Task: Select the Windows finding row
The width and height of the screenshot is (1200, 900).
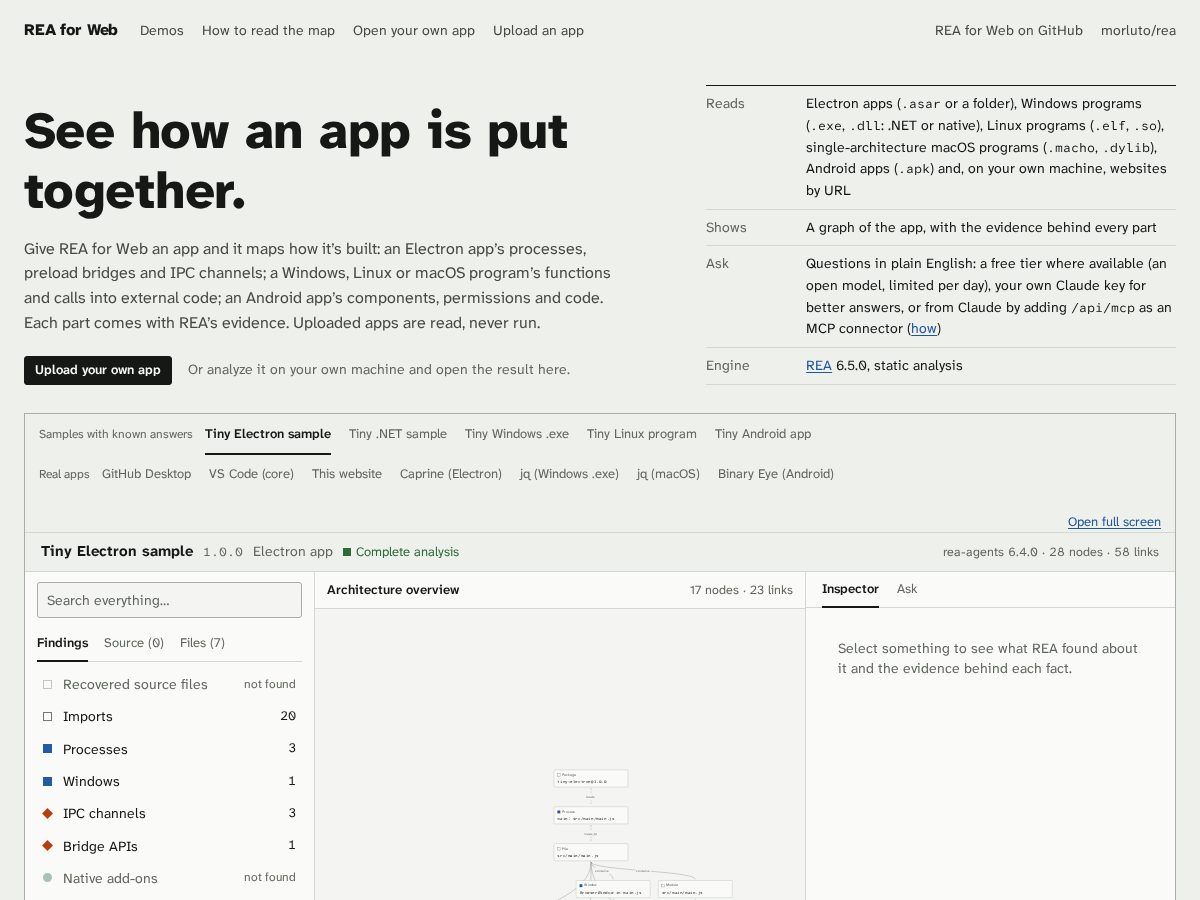Action: tap(169, 781)
